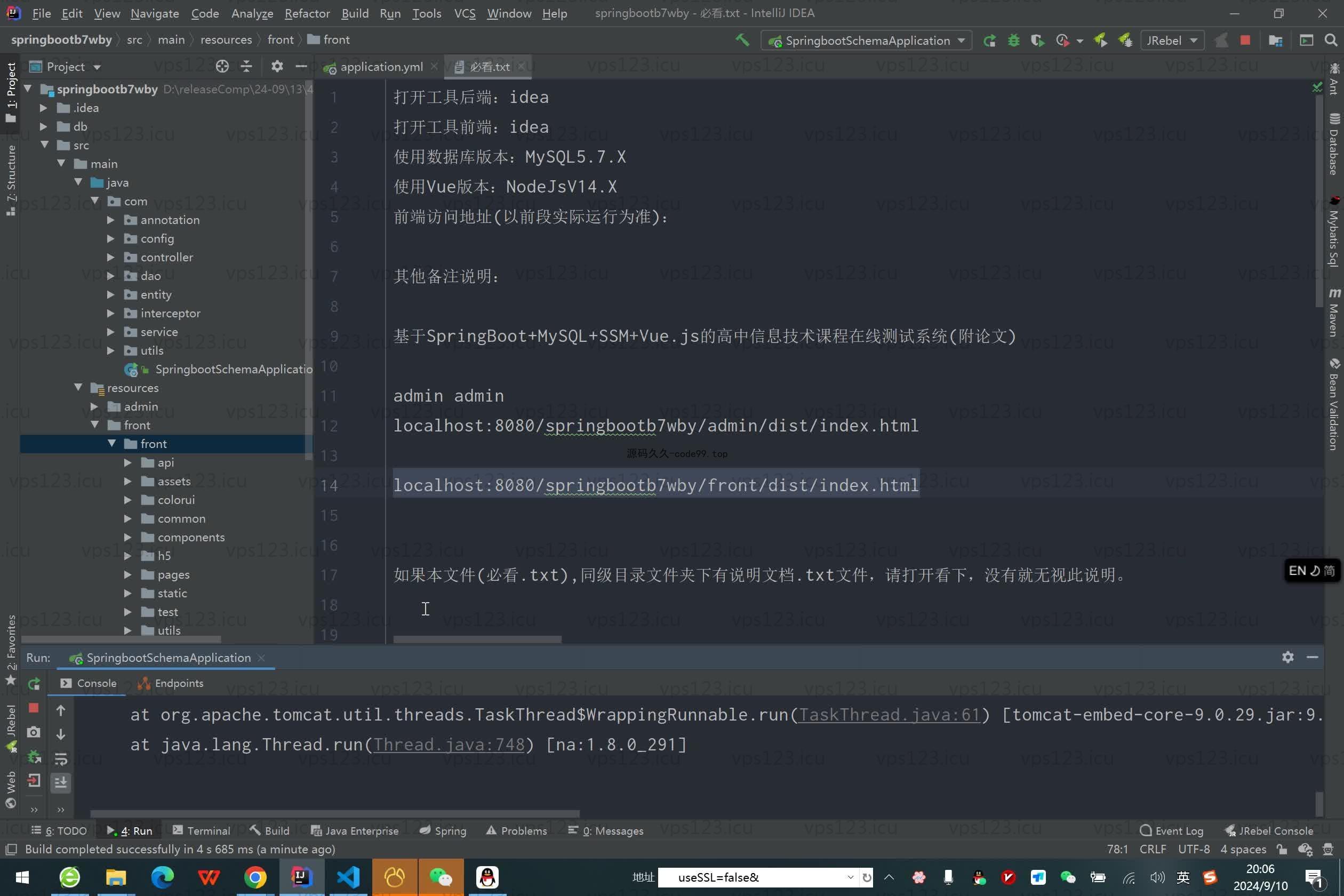Open Project Structure icon in toolbar
Viewport: 1344px width, 896px height.
1275,41
